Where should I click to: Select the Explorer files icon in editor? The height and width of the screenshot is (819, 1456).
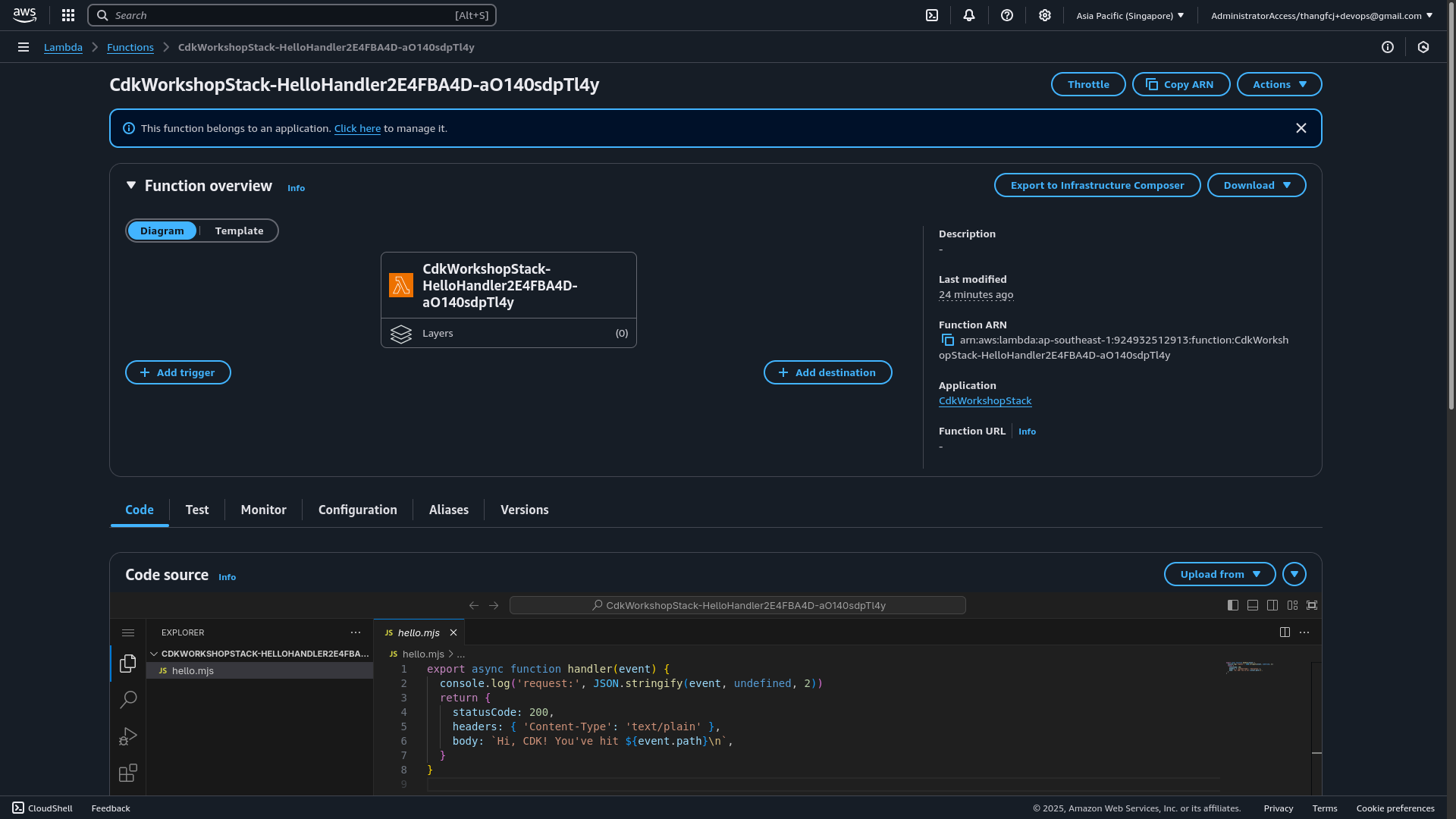128,664
